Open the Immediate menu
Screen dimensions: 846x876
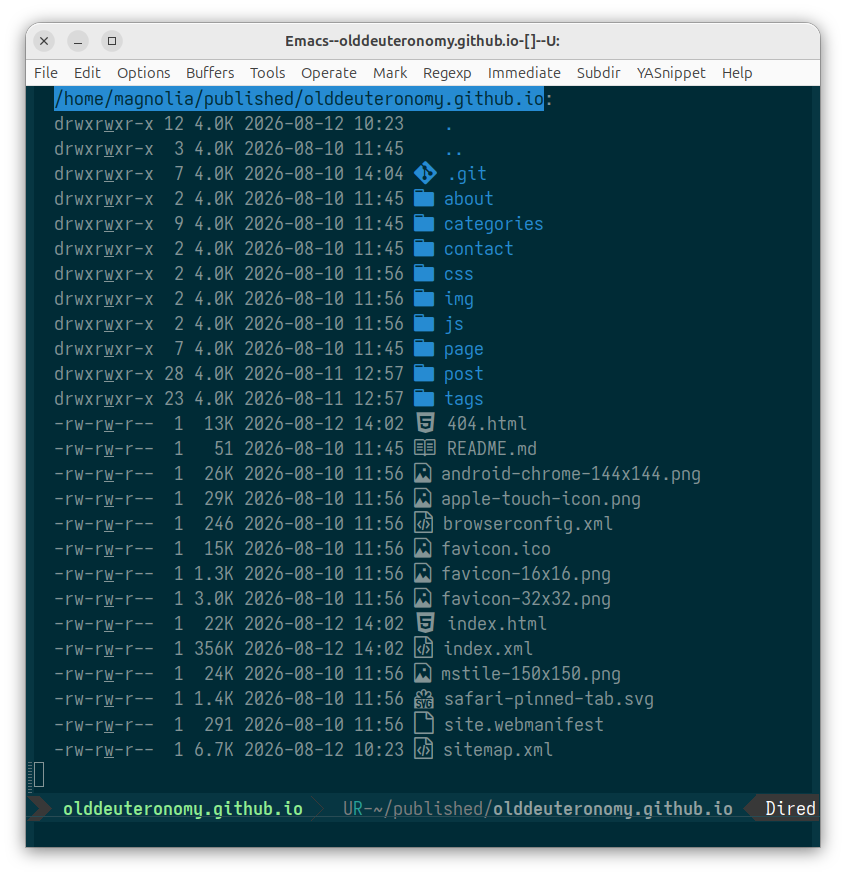[x=524, y=73]
